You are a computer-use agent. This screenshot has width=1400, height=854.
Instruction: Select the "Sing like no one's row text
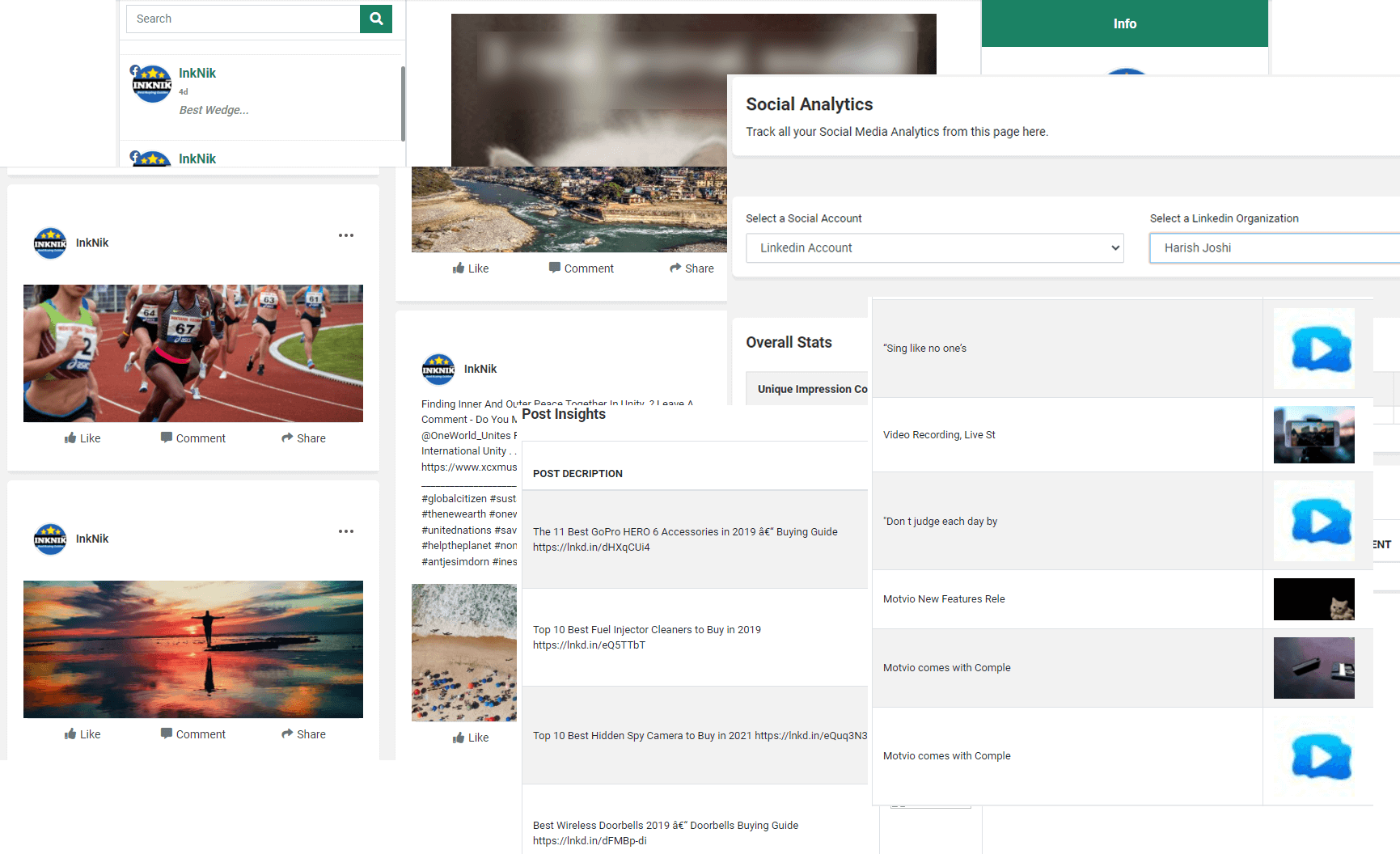click(924, 349)
